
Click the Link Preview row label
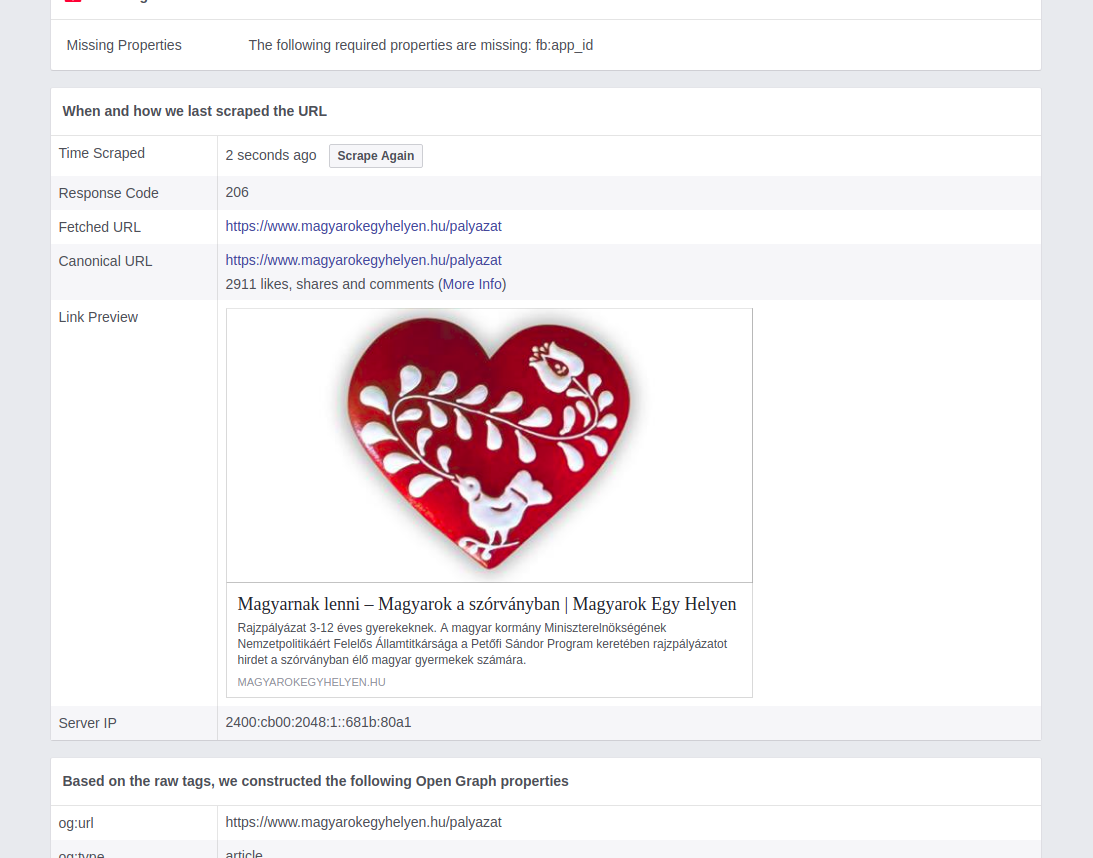98,317
